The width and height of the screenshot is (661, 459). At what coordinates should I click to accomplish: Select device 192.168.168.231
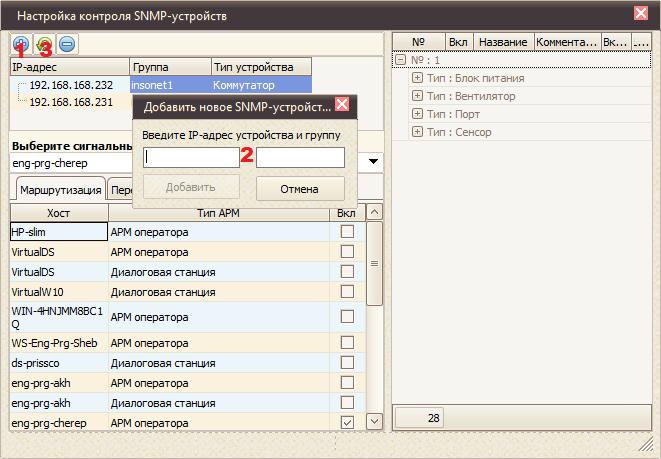tap(71, 102)
